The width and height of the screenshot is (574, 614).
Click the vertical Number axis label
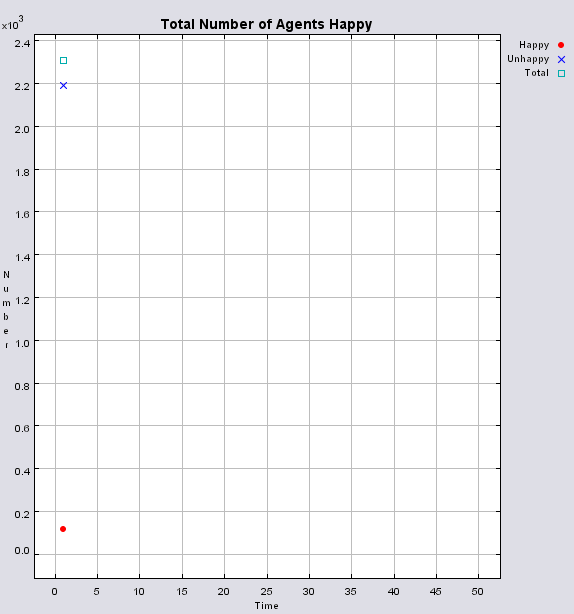point(6,309)
